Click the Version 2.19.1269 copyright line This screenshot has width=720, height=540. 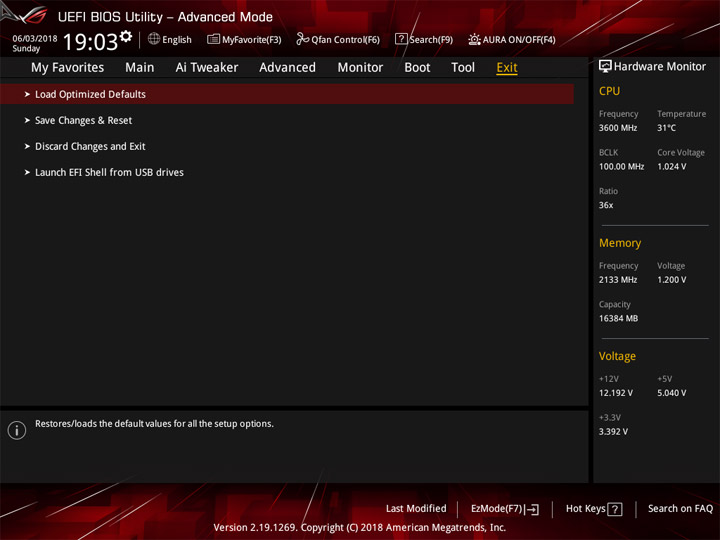360,528
